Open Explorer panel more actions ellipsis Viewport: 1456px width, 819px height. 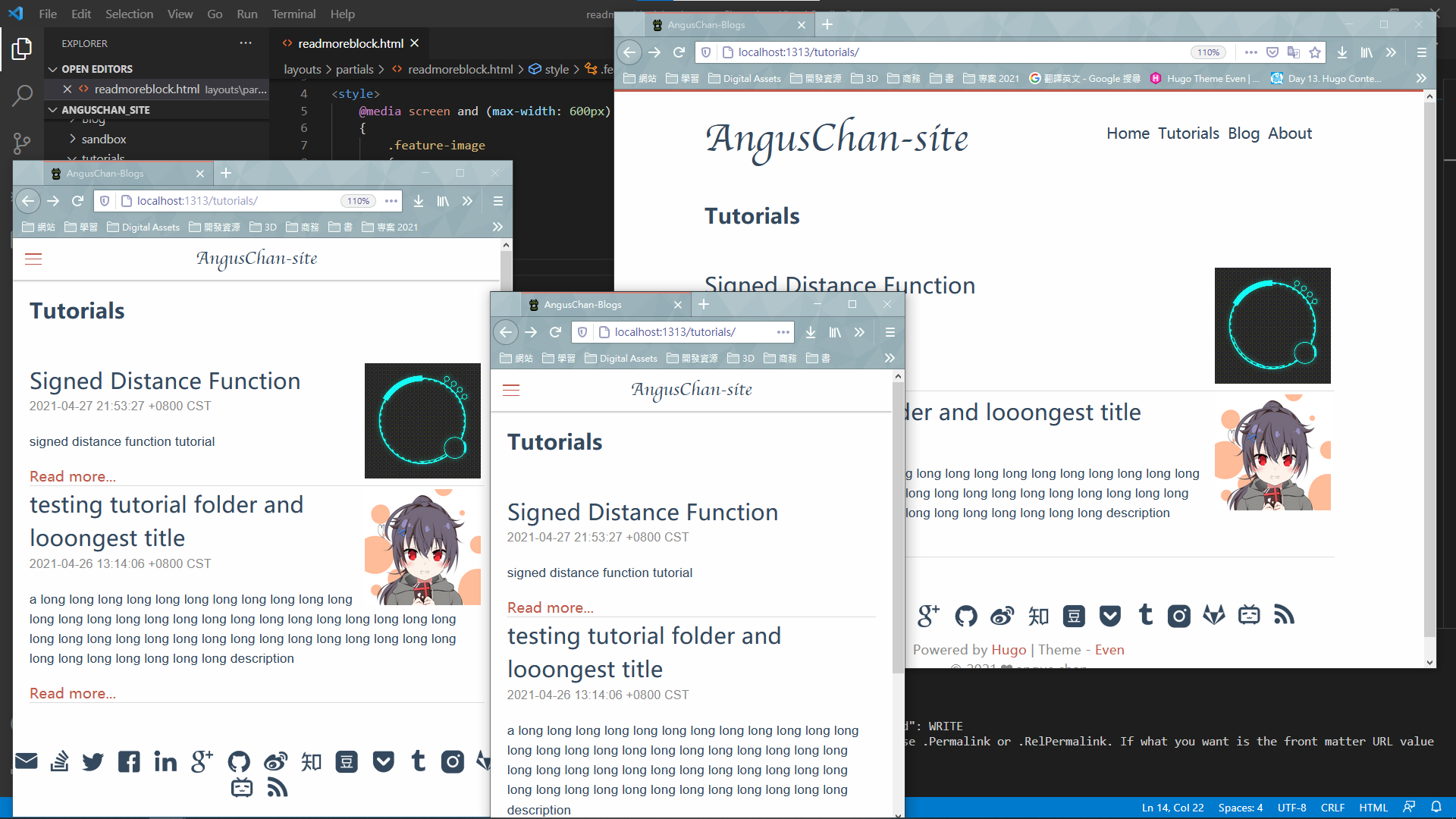click(246, 43)
